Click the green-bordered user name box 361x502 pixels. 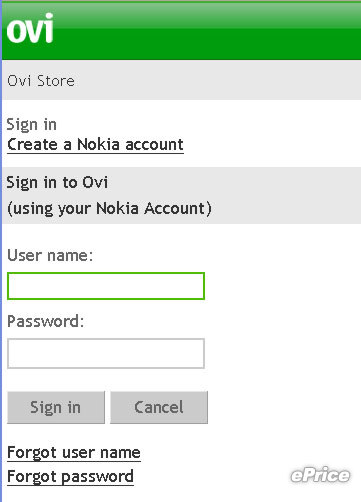106,286
